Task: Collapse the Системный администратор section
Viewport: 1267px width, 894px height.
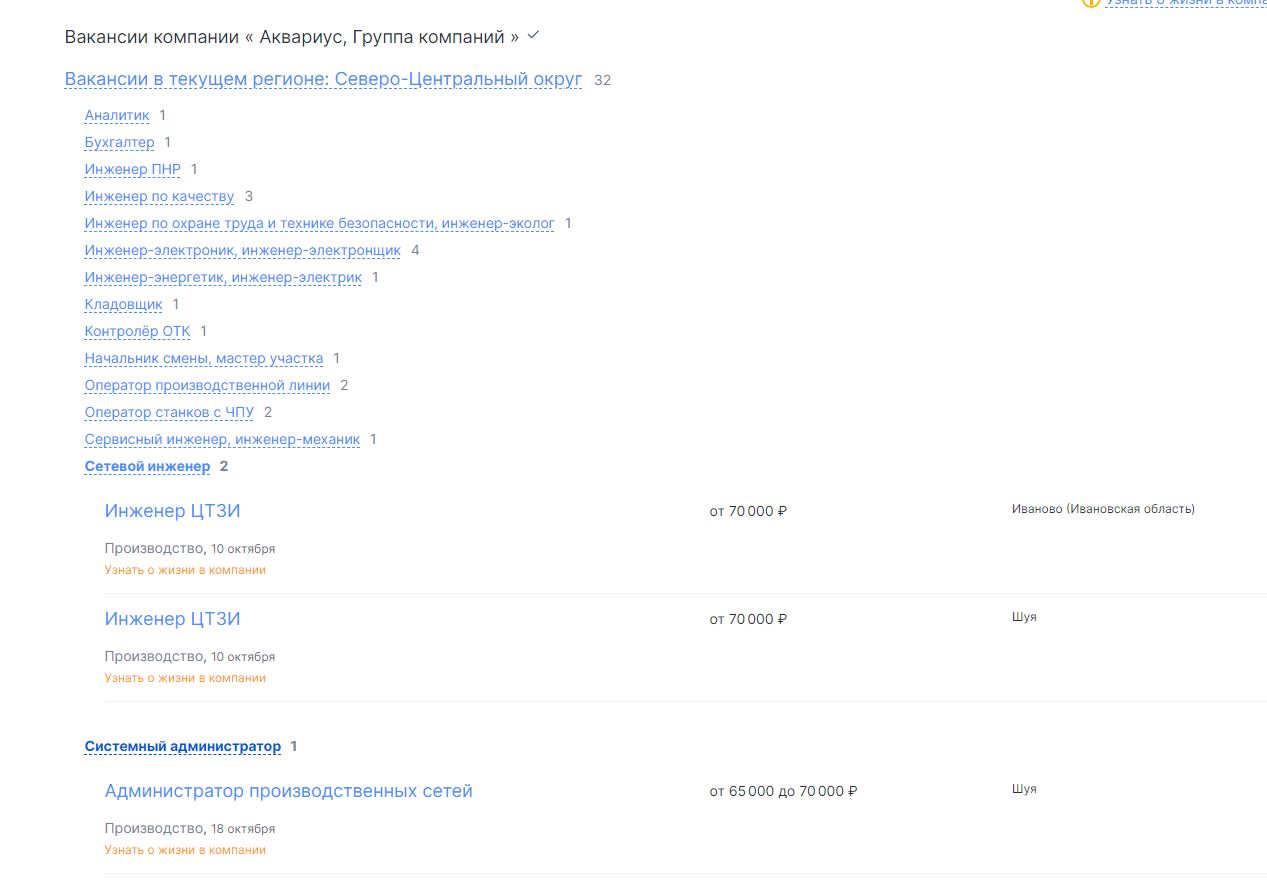Action: point(183,747)
